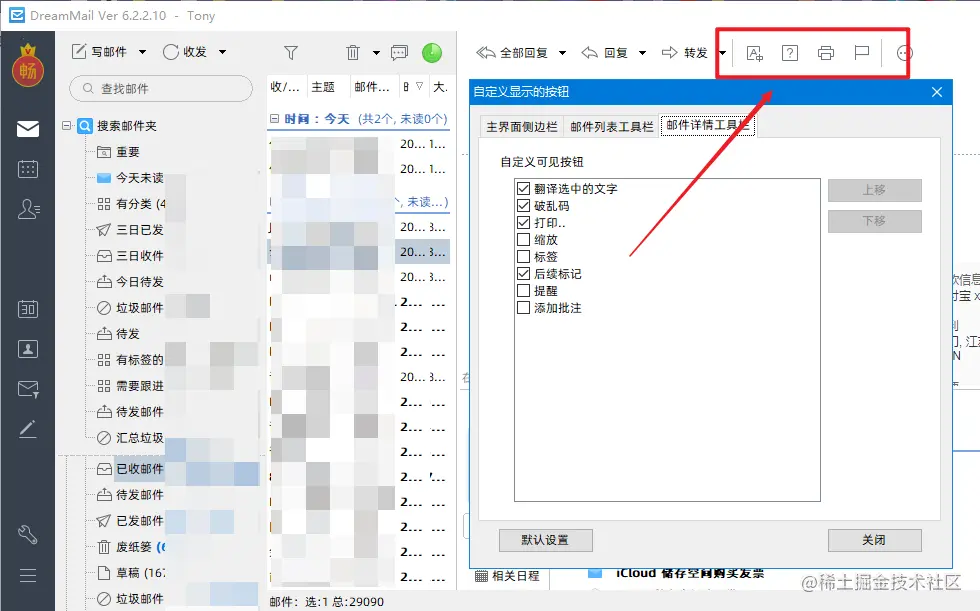Viewport: 980px width, 611px height.
Task: Toggle 翻译选中的文字 checkbox
Action: [x=524, y=188]
